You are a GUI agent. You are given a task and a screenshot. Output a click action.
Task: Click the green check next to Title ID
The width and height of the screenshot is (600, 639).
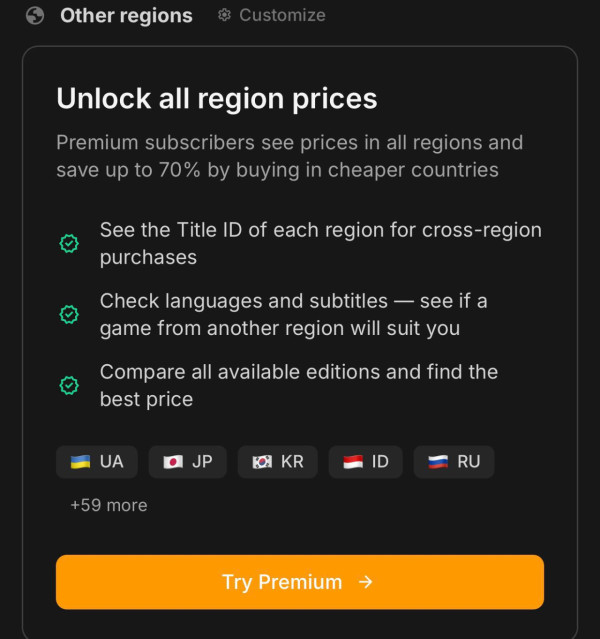[x=69, y=243]
